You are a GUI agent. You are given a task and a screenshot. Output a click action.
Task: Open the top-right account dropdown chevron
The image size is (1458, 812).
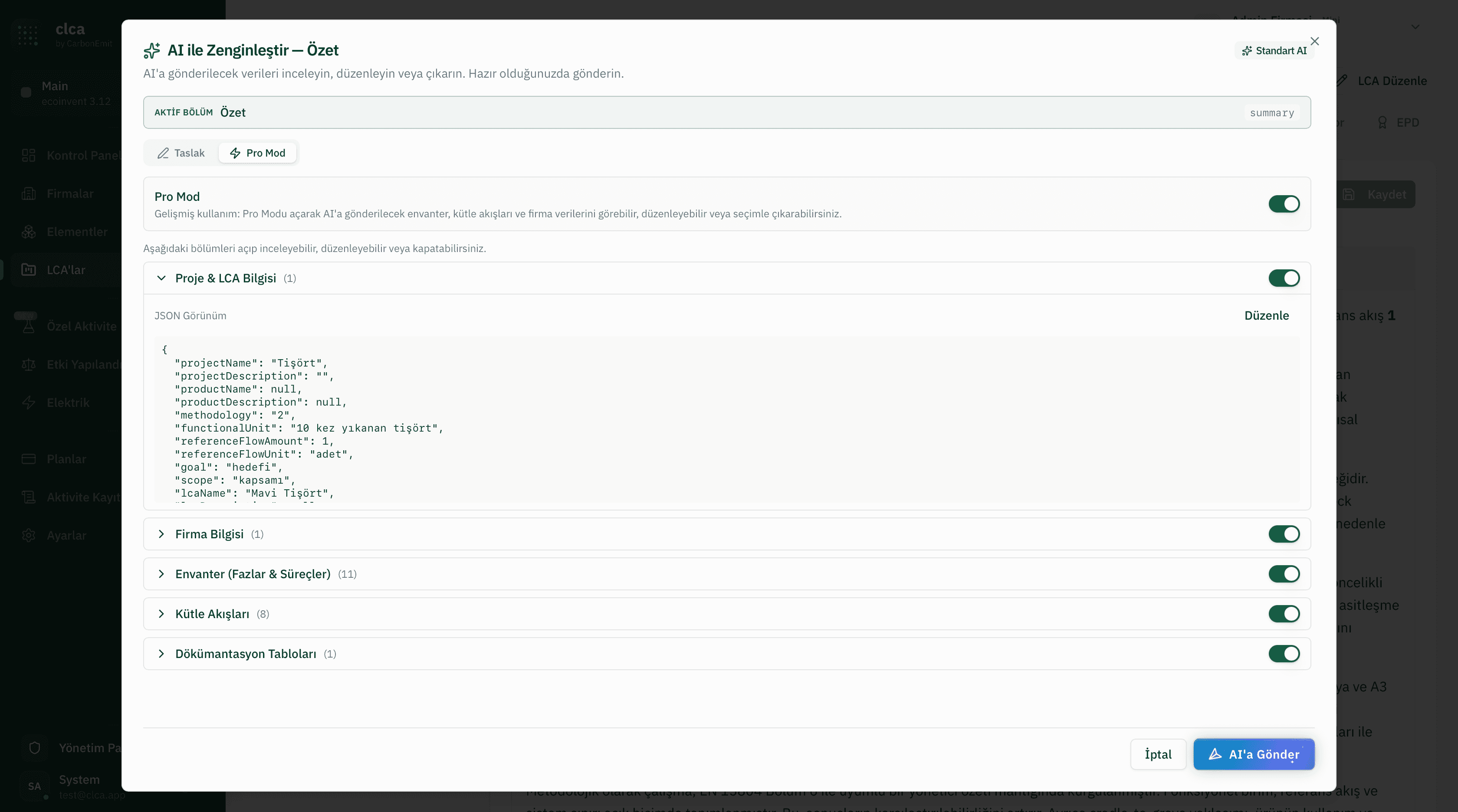pyautogui.click(x=1415, y=26)
